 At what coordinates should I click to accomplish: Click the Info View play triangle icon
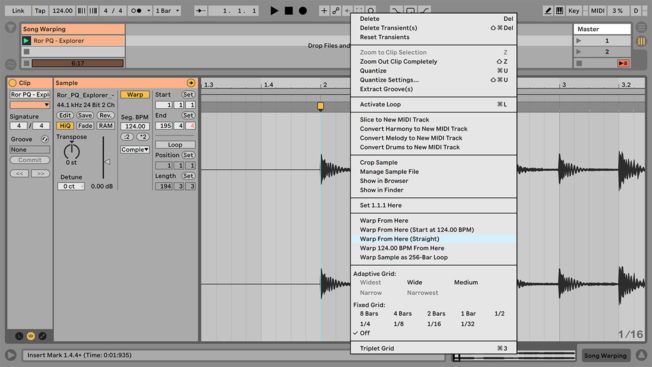(11, 355)
